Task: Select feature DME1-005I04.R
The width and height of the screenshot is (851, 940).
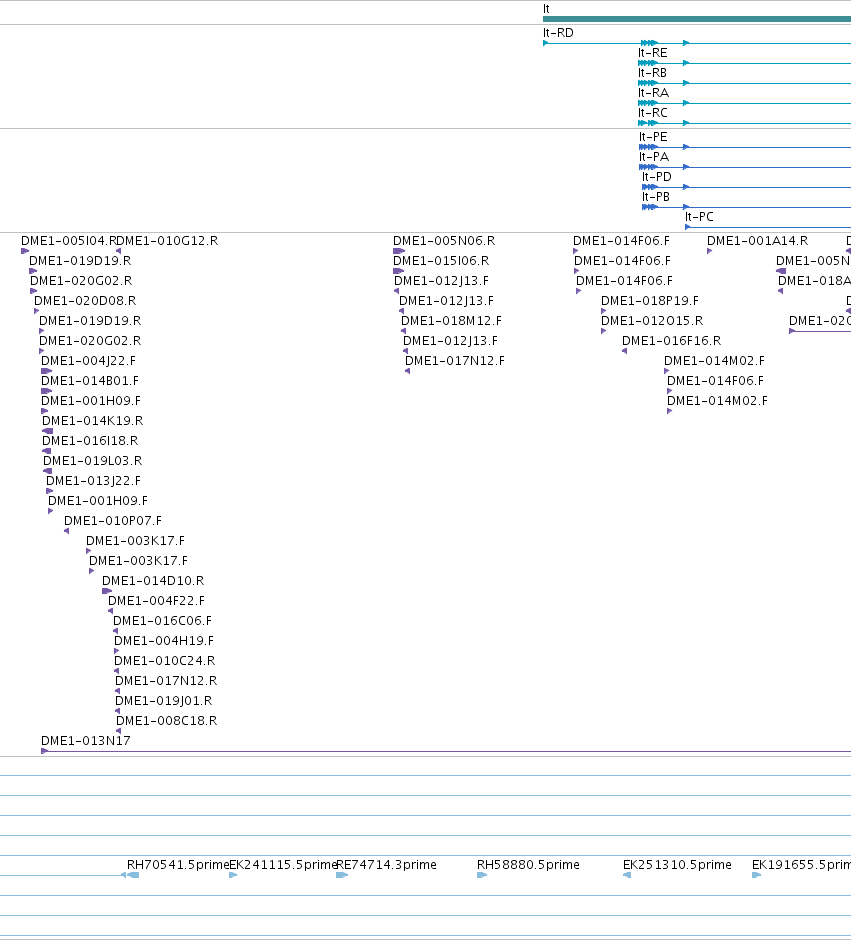Action: pos(68,240)
